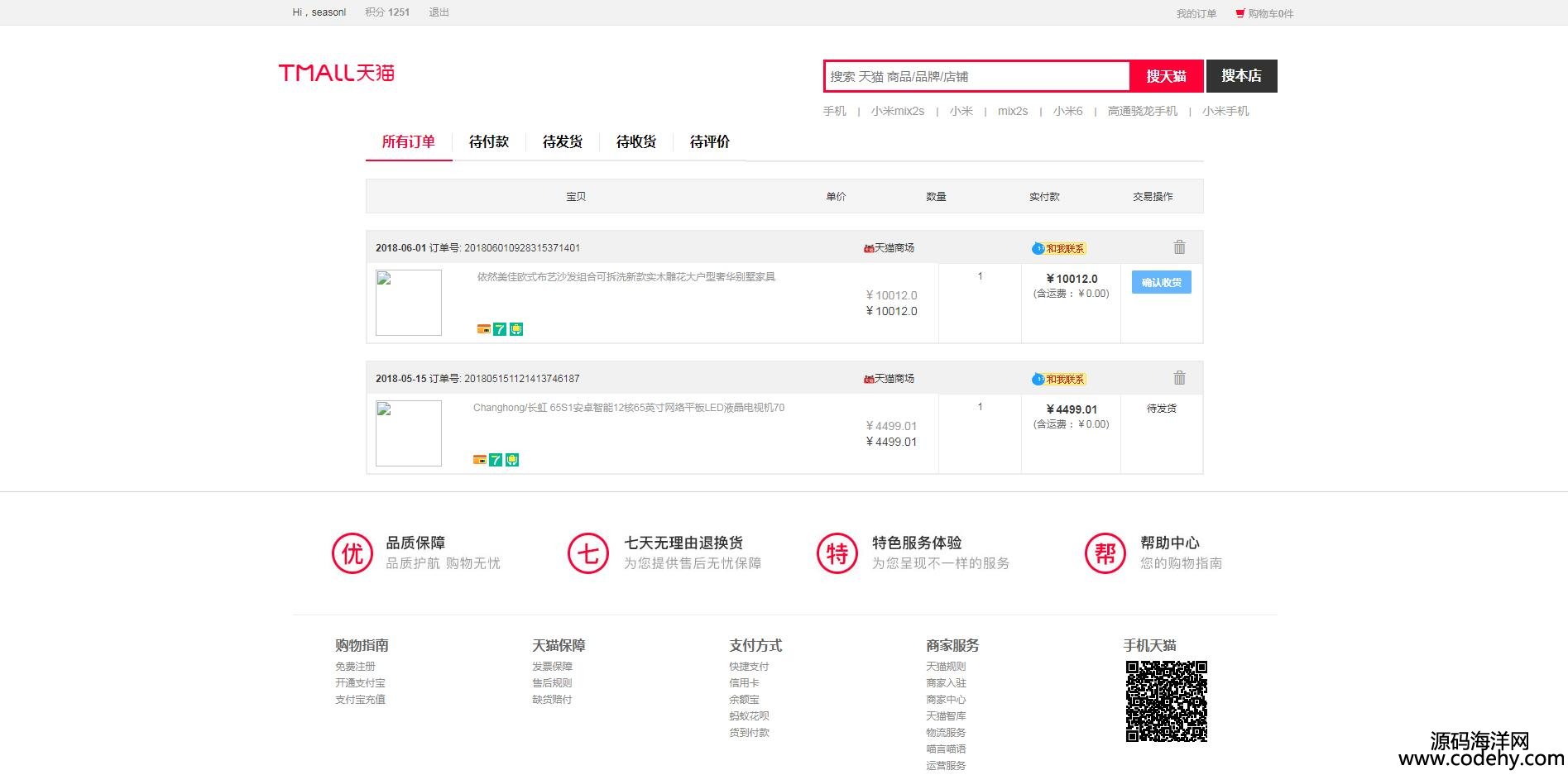Click 商家入驻 footer link

pos(946,683)
